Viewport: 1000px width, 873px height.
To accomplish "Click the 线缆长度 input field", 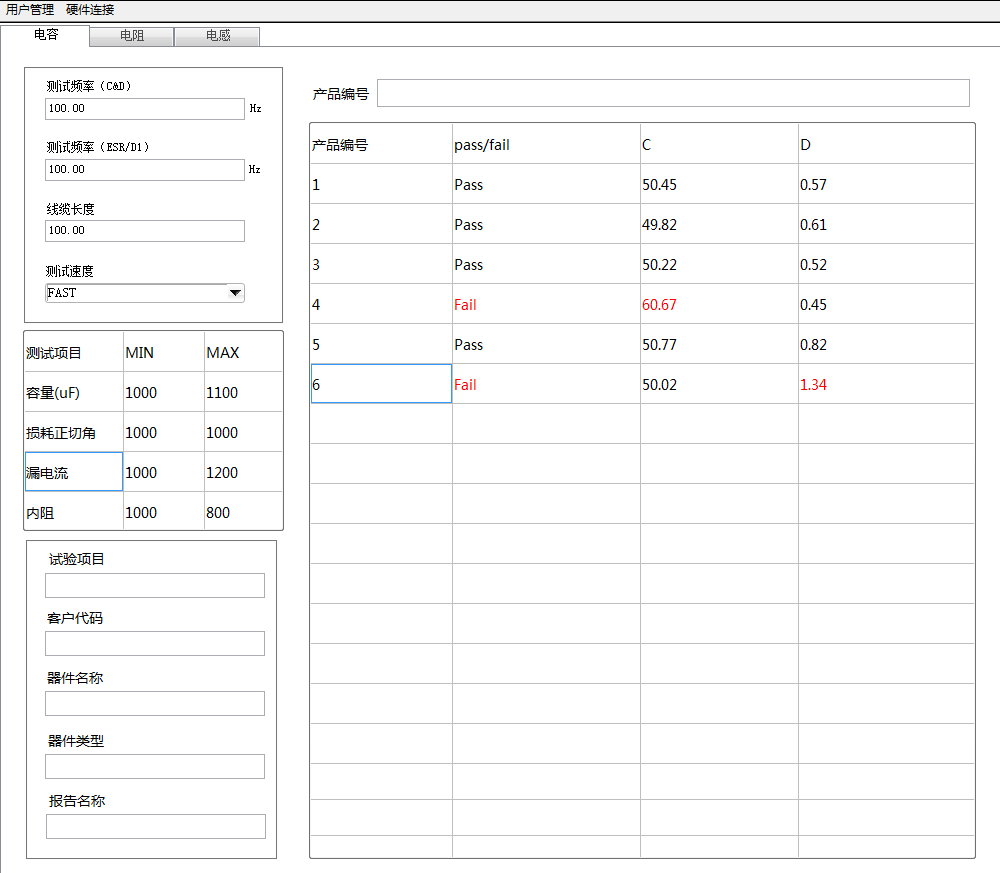I will (145, 231).
